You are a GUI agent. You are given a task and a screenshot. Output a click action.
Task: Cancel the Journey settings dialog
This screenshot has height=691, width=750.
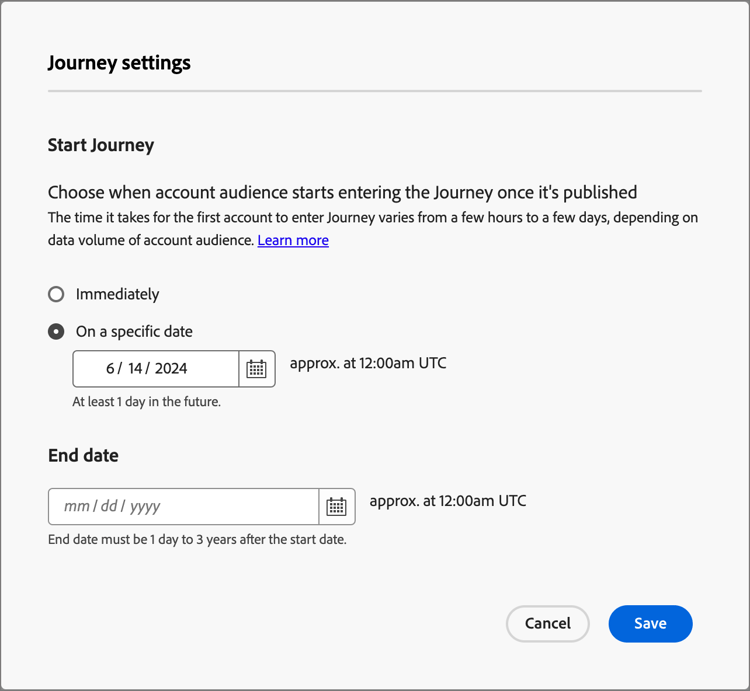pyautogui.click(x=548, y=623)
